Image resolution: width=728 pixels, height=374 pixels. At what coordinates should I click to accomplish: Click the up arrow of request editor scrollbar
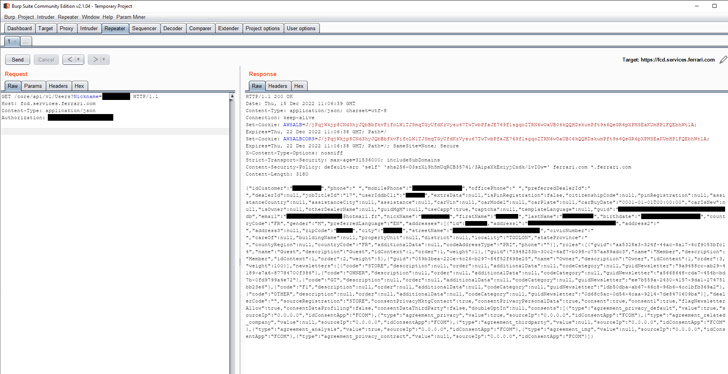(x=232, y=97)
